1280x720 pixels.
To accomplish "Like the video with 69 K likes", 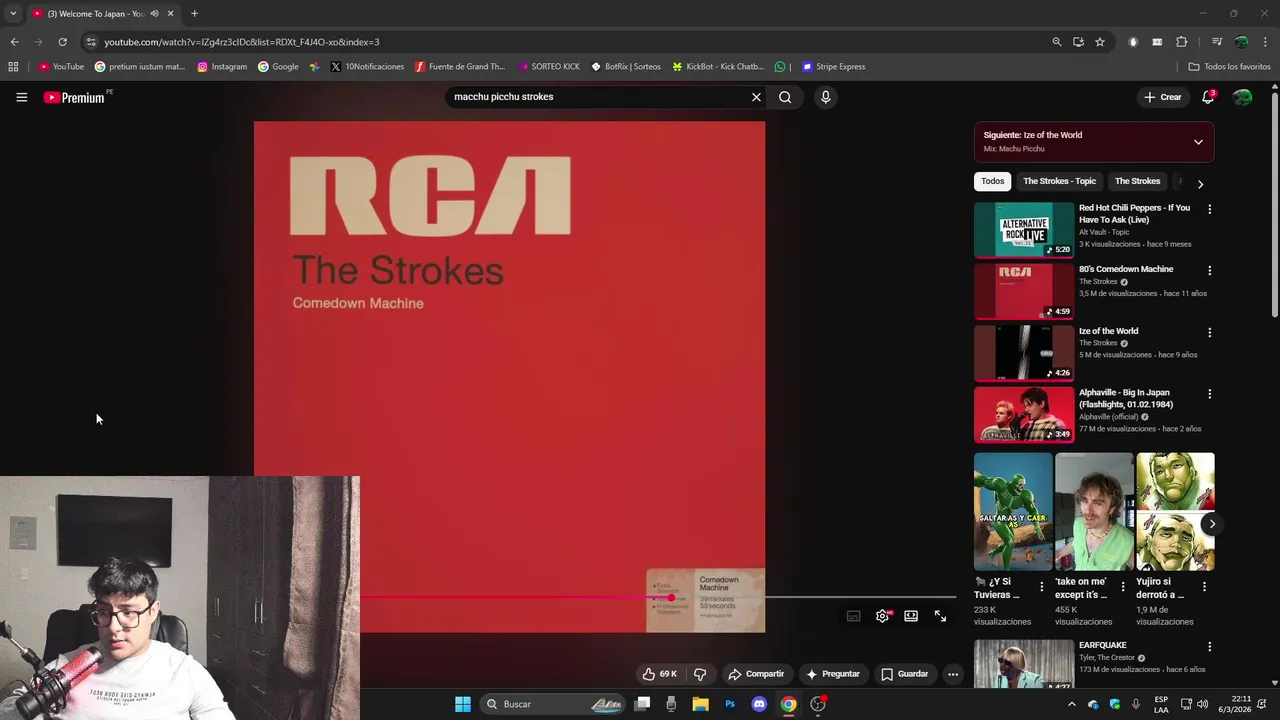I will 660,674.
